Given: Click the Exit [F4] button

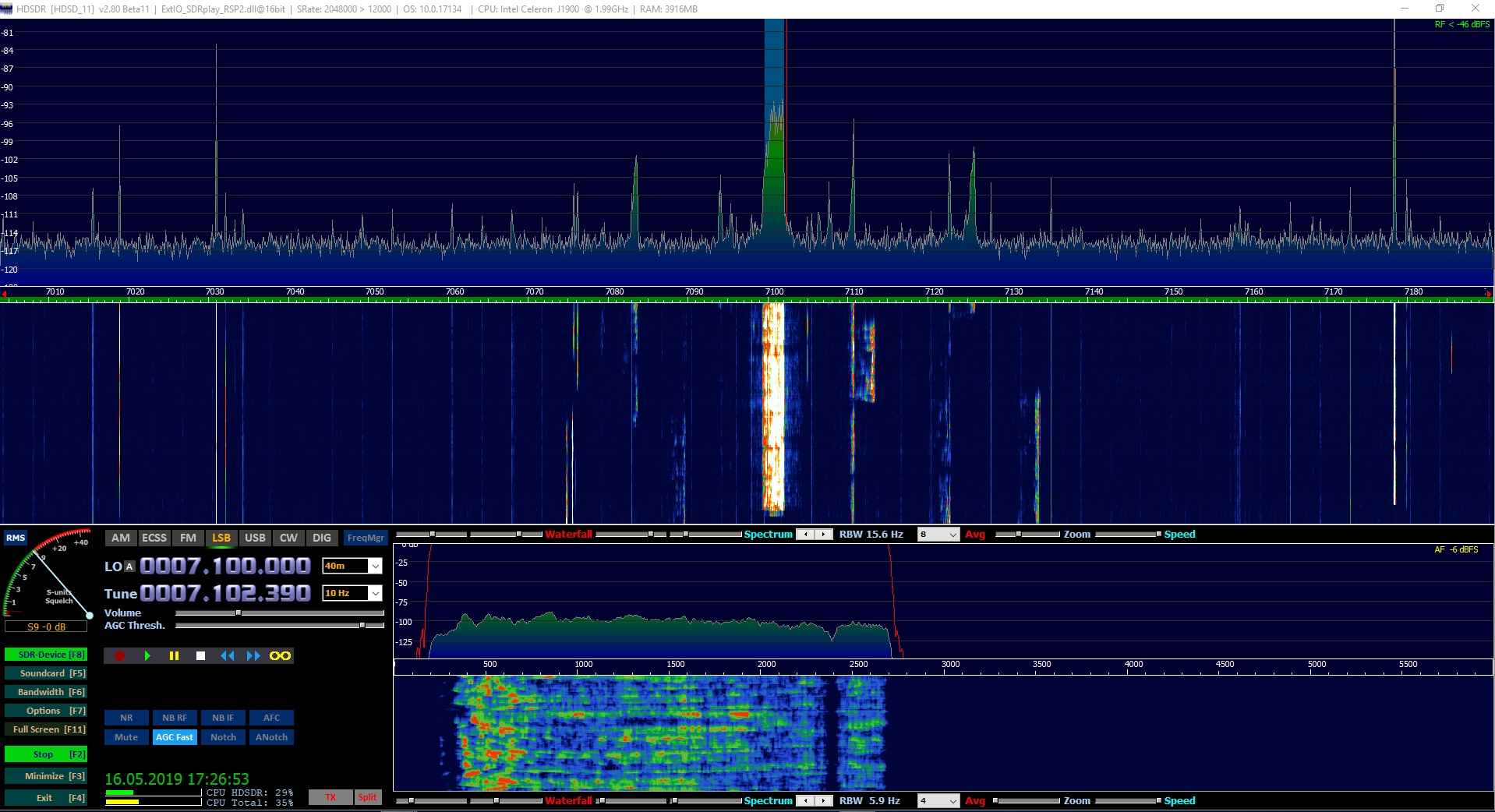Looking at the screenshot, I should coord(46,798).
